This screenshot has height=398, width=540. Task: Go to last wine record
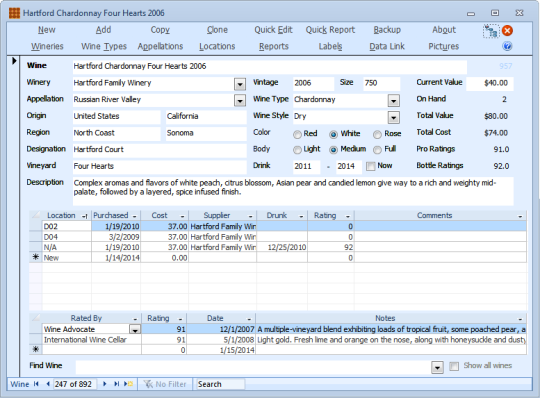point(116,384)
